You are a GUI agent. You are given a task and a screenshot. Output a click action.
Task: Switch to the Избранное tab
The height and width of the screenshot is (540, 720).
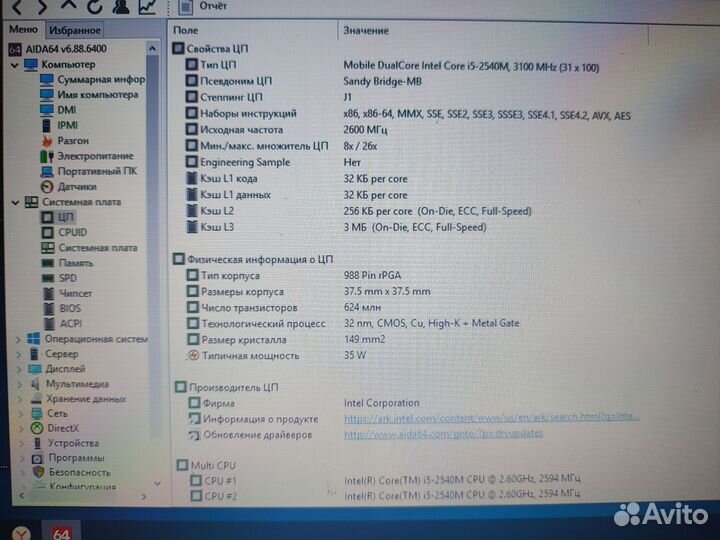click(x=74, y=30)
